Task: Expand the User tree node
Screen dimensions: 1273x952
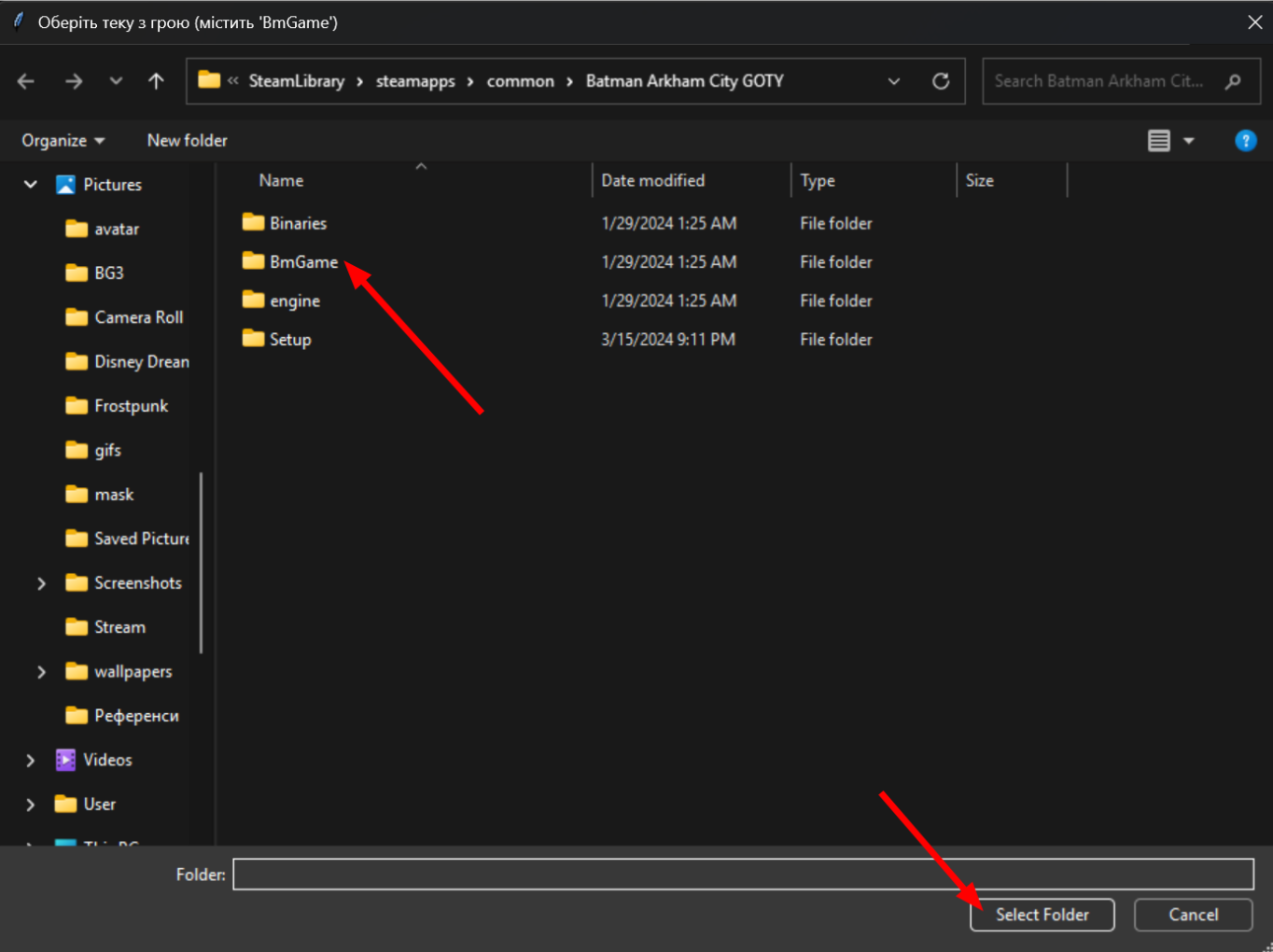Action: click(31, 805)
